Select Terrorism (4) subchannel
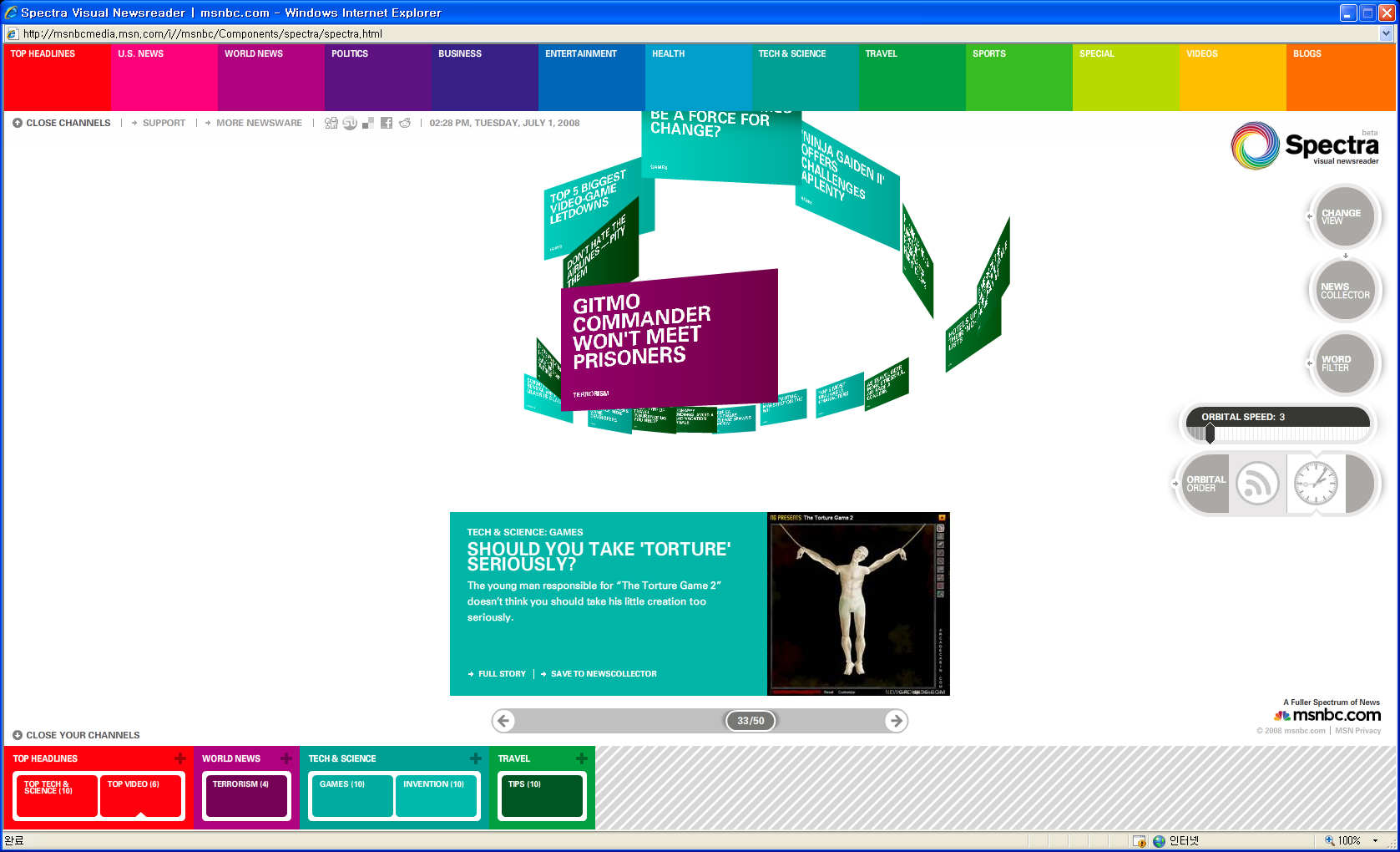 (246, 795)
